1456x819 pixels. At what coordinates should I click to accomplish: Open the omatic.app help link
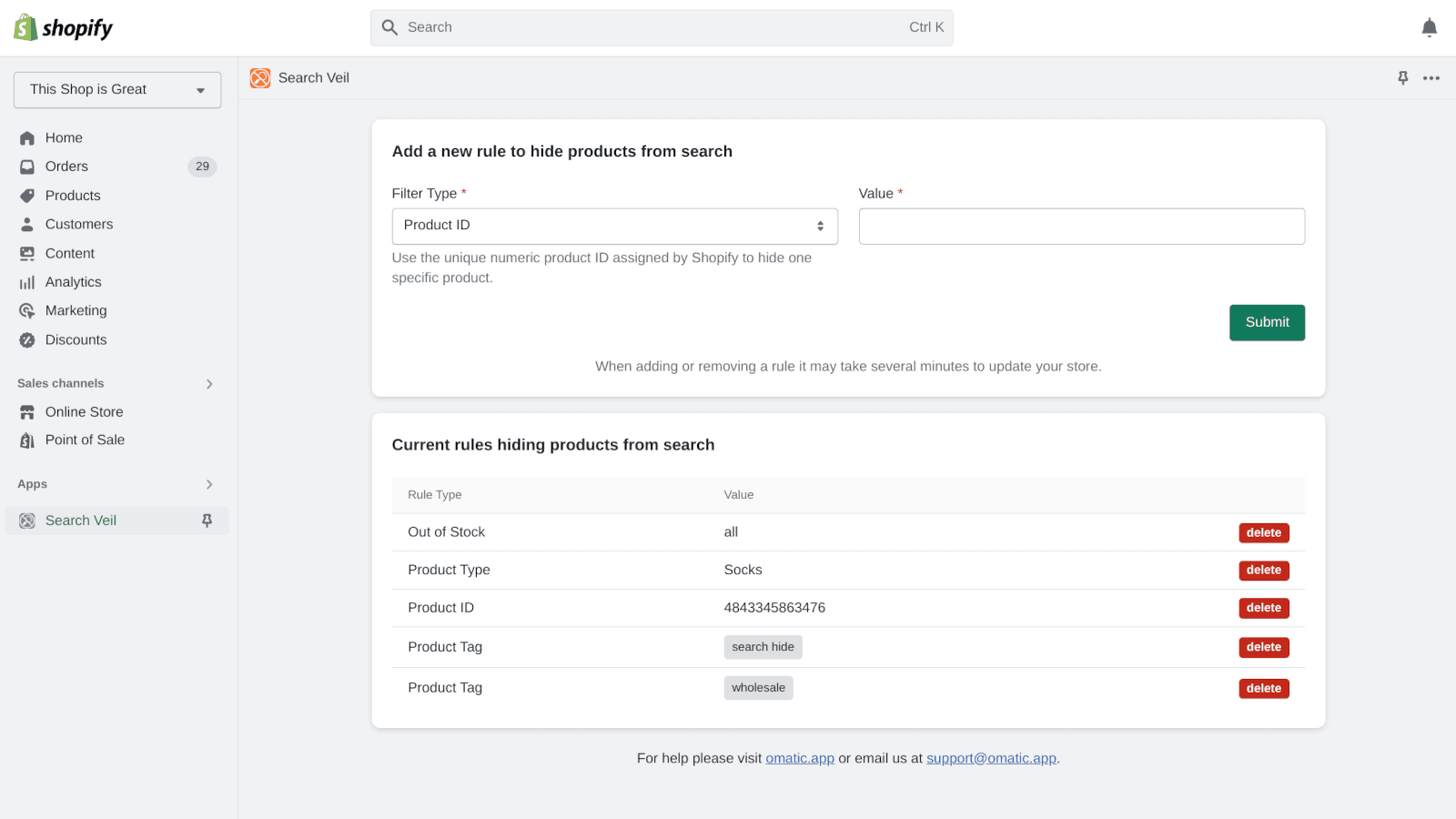pos(799,758)
